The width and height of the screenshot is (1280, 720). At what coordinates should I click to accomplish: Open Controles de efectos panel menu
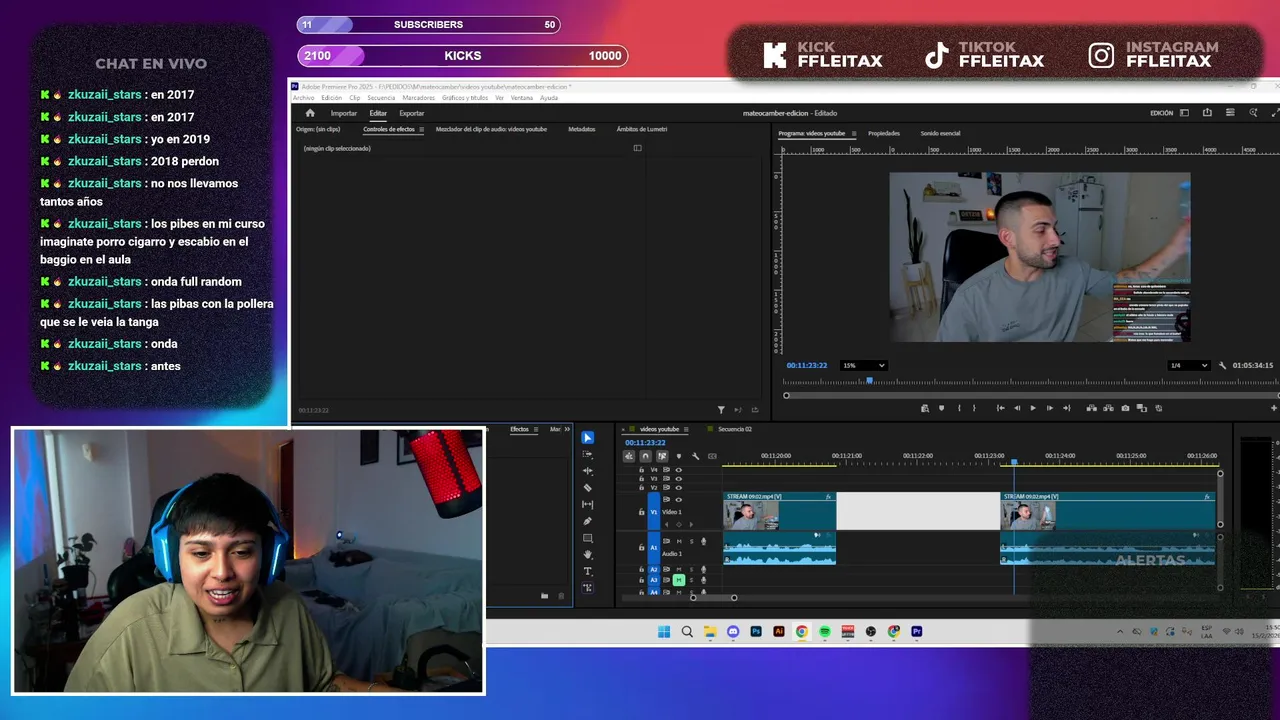(421, 129)
